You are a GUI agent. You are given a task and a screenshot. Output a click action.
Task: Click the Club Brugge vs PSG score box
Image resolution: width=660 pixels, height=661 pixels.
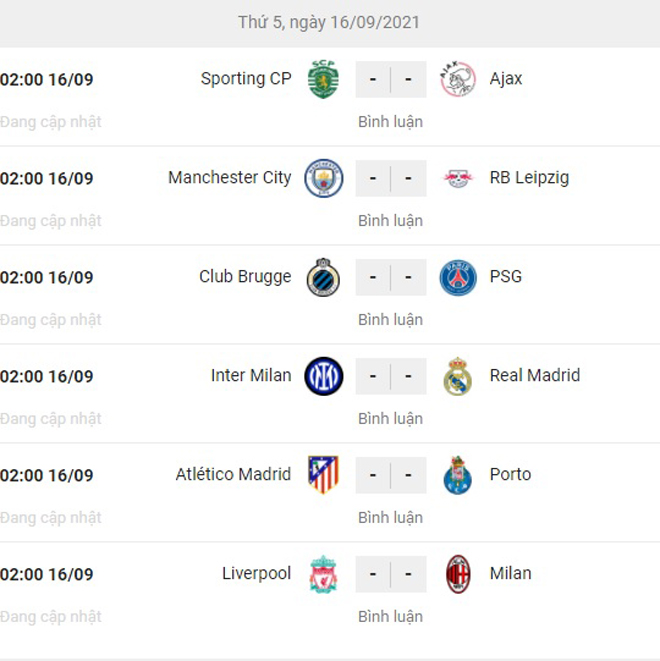(390, 277)
